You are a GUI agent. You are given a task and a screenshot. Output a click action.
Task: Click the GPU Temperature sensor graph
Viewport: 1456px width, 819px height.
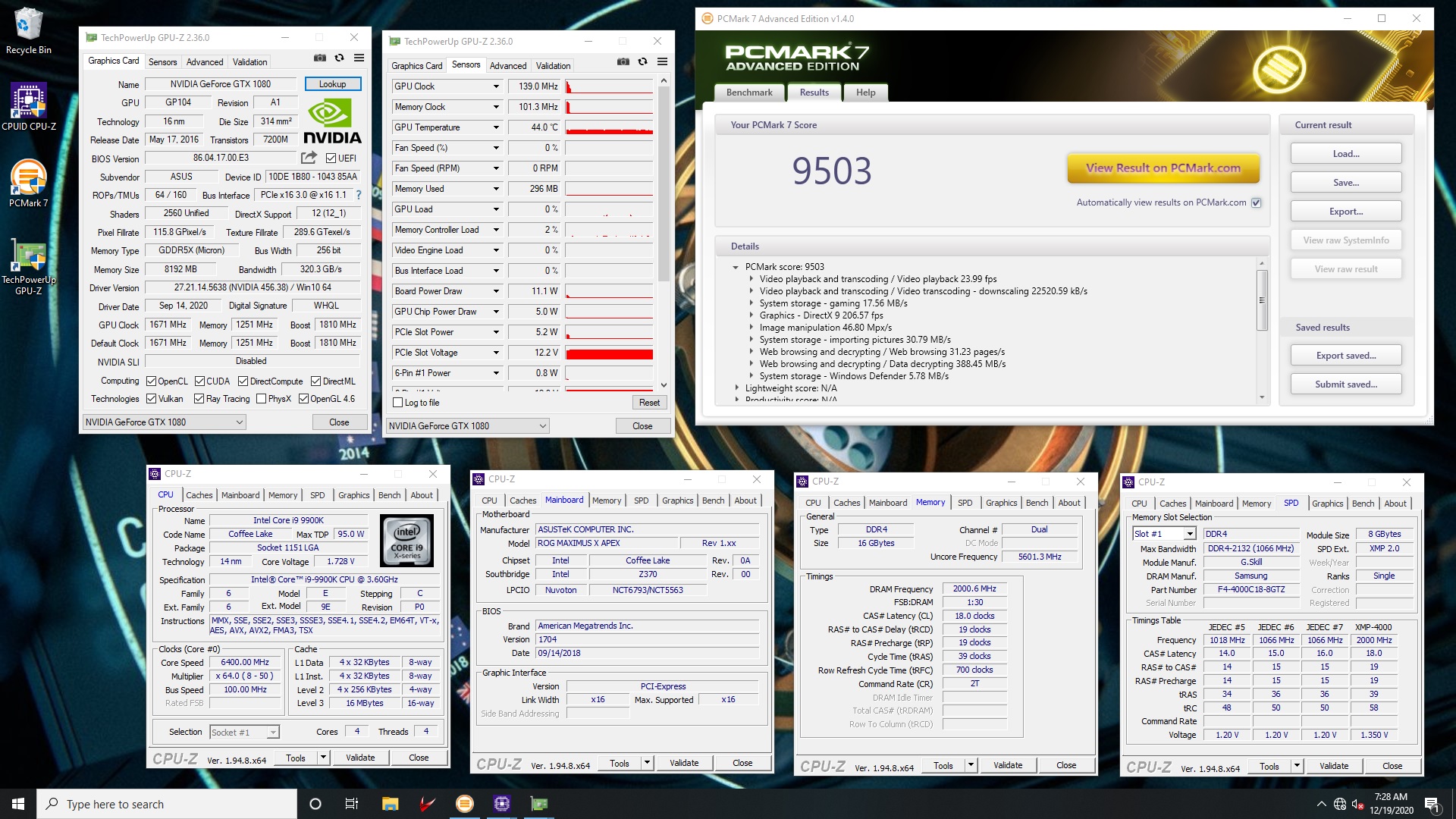(x=610, y=127)
